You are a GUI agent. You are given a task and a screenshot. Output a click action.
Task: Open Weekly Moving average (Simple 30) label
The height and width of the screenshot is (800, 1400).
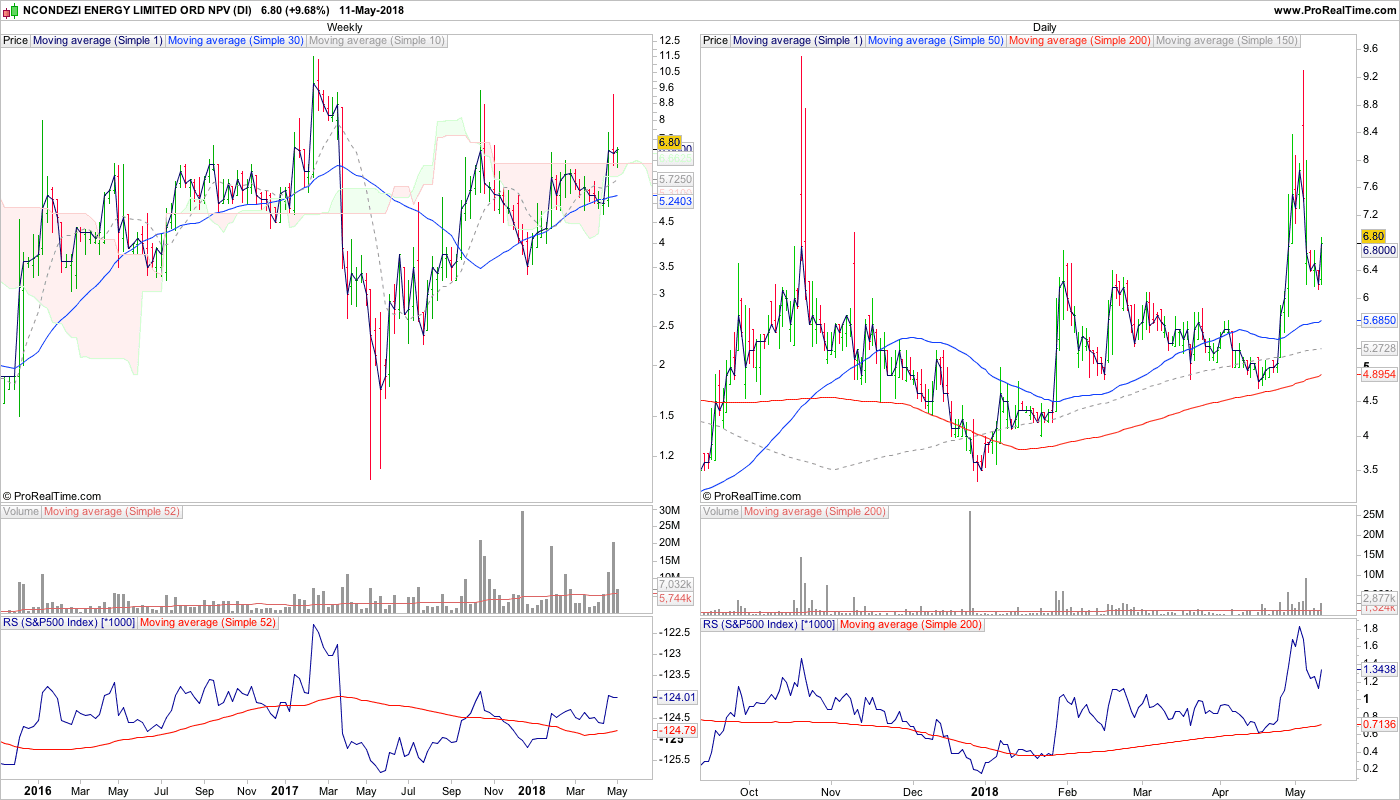pos(236,41)
